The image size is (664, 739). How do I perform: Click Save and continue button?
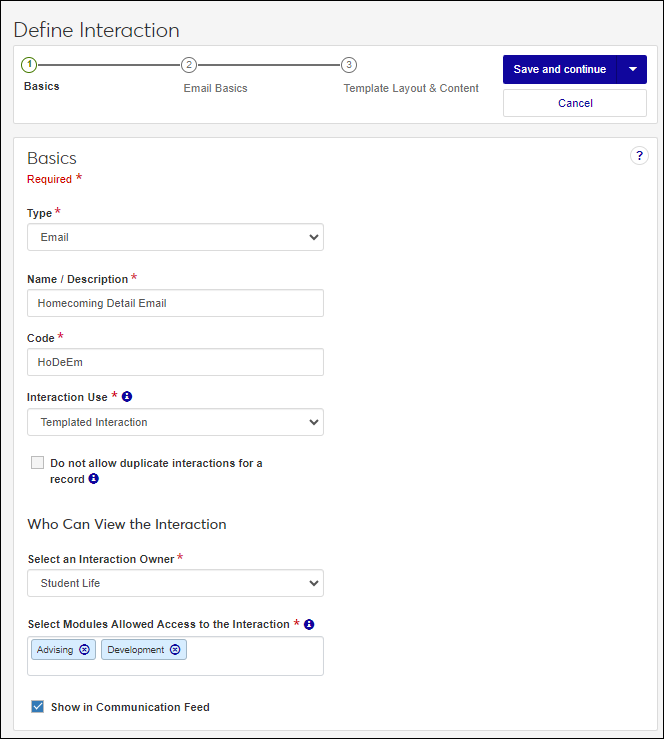tap(559, 70)
